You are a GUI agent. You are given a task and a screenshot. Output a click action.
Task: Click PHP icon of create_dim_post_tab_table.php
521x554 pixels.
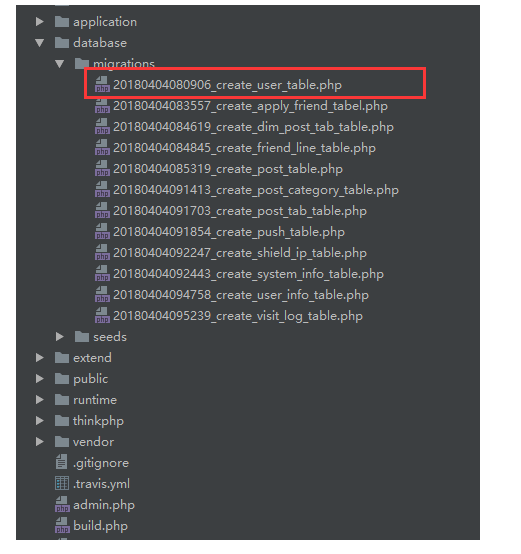pos(102,127)
